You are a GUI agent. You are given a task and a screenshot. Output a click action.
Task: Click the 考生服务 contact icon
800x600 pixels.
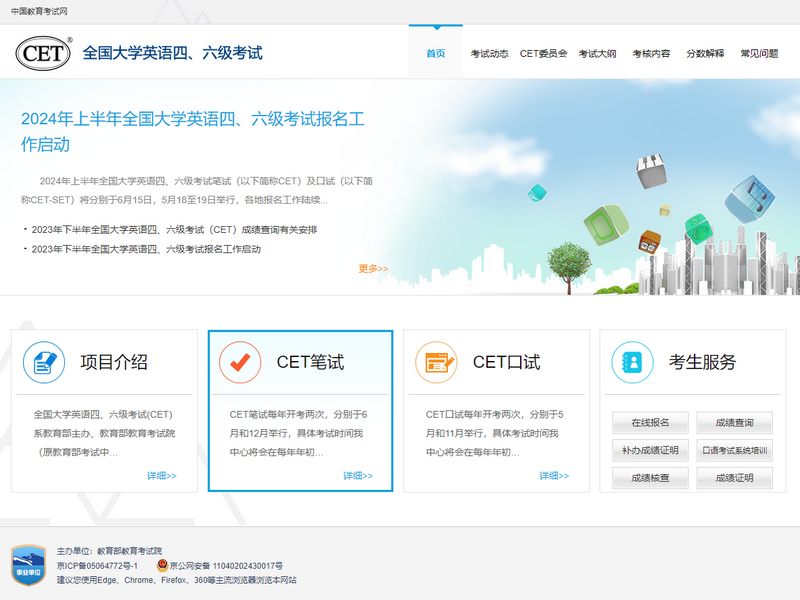632,362
